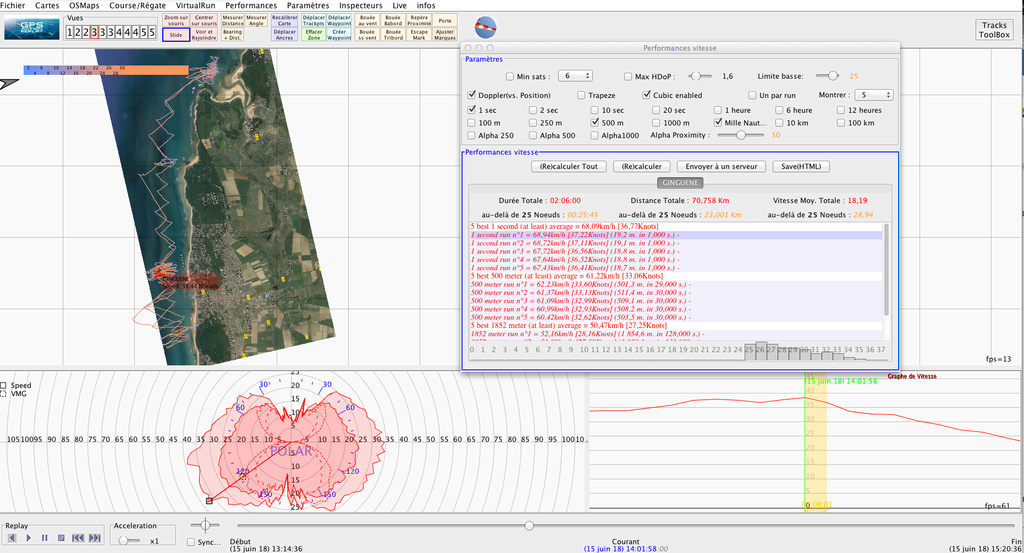The height and width of the screenshot is (553, 1024).
Task: Activate the Zoom sur souris tool
Action: [176, 20]
